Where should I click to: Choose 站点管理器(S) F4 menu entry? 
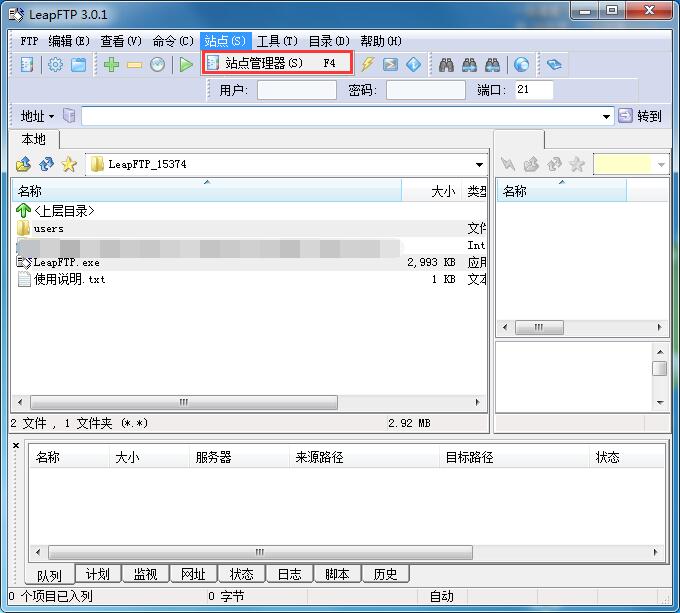pos(277,63)
